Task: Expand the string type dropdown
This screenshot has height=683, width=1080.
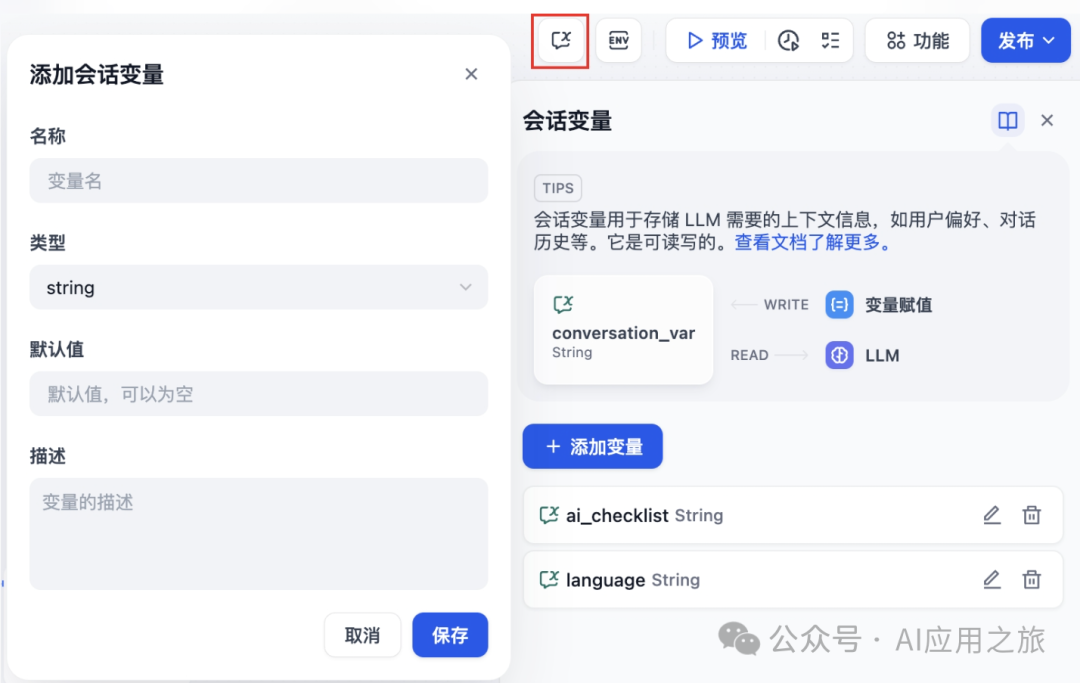Action: click(x=259, y=287)
